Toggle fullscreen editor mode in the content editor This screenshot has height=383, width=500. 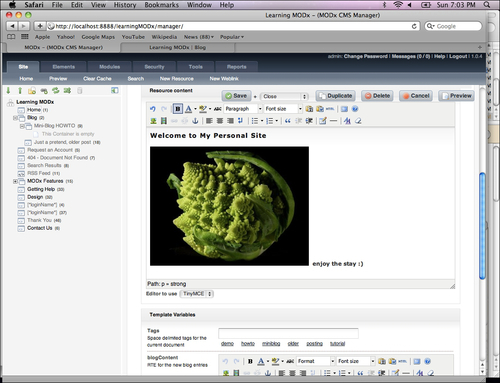[344, 109]
